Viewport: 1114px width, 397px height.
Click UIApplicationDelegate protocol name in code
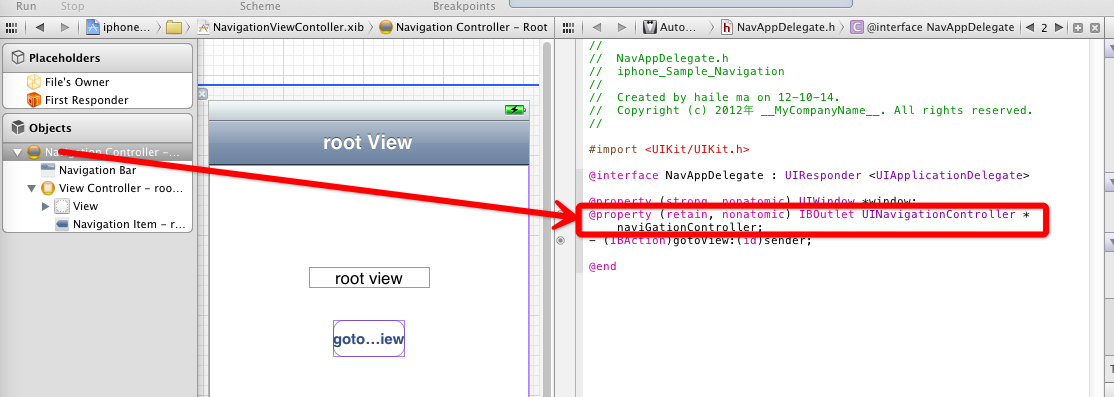click(948, 175)
